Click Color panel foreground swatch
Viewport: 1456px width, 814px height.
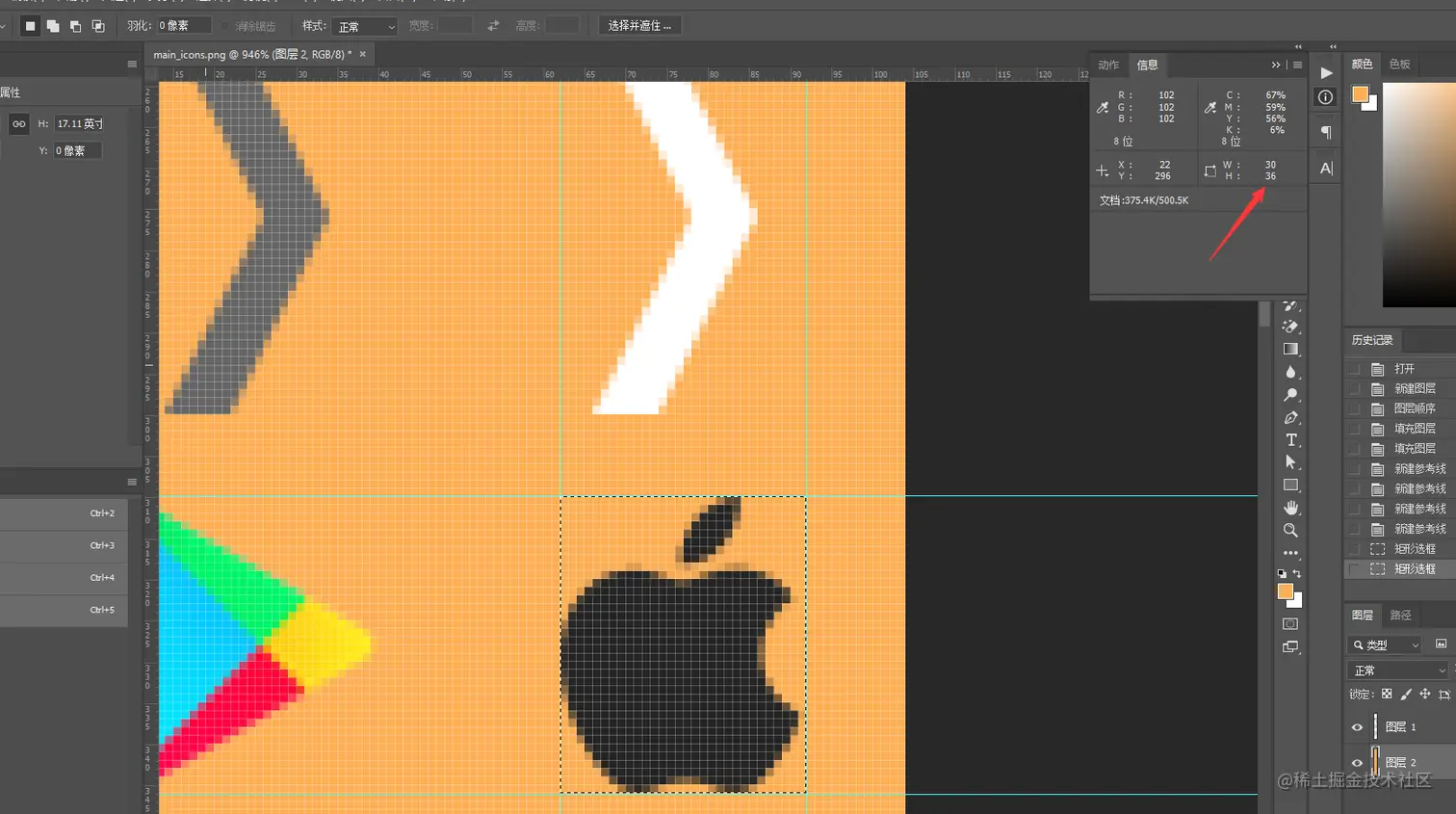[x=1360, y=93]
